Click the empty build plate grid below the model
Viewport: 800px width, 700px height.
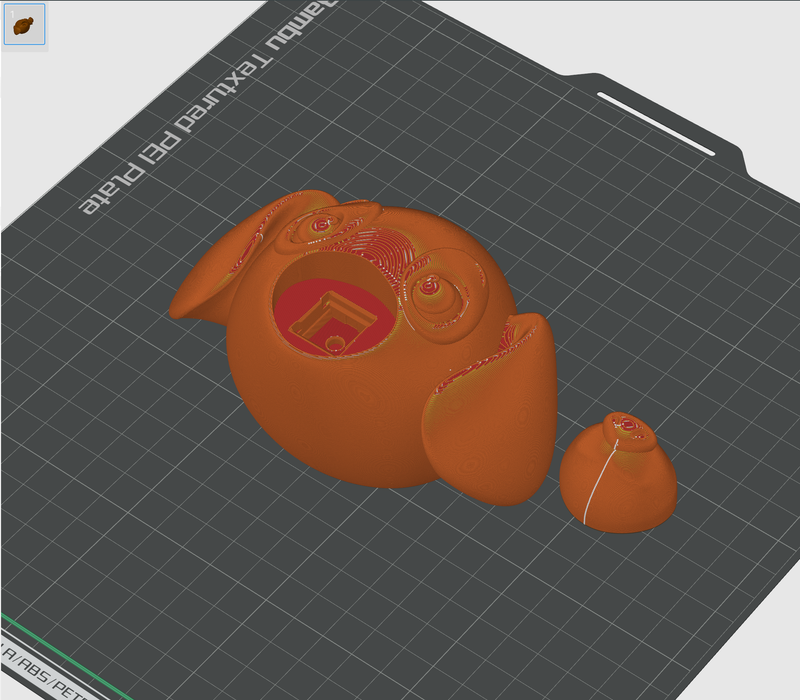pos(350,580)
